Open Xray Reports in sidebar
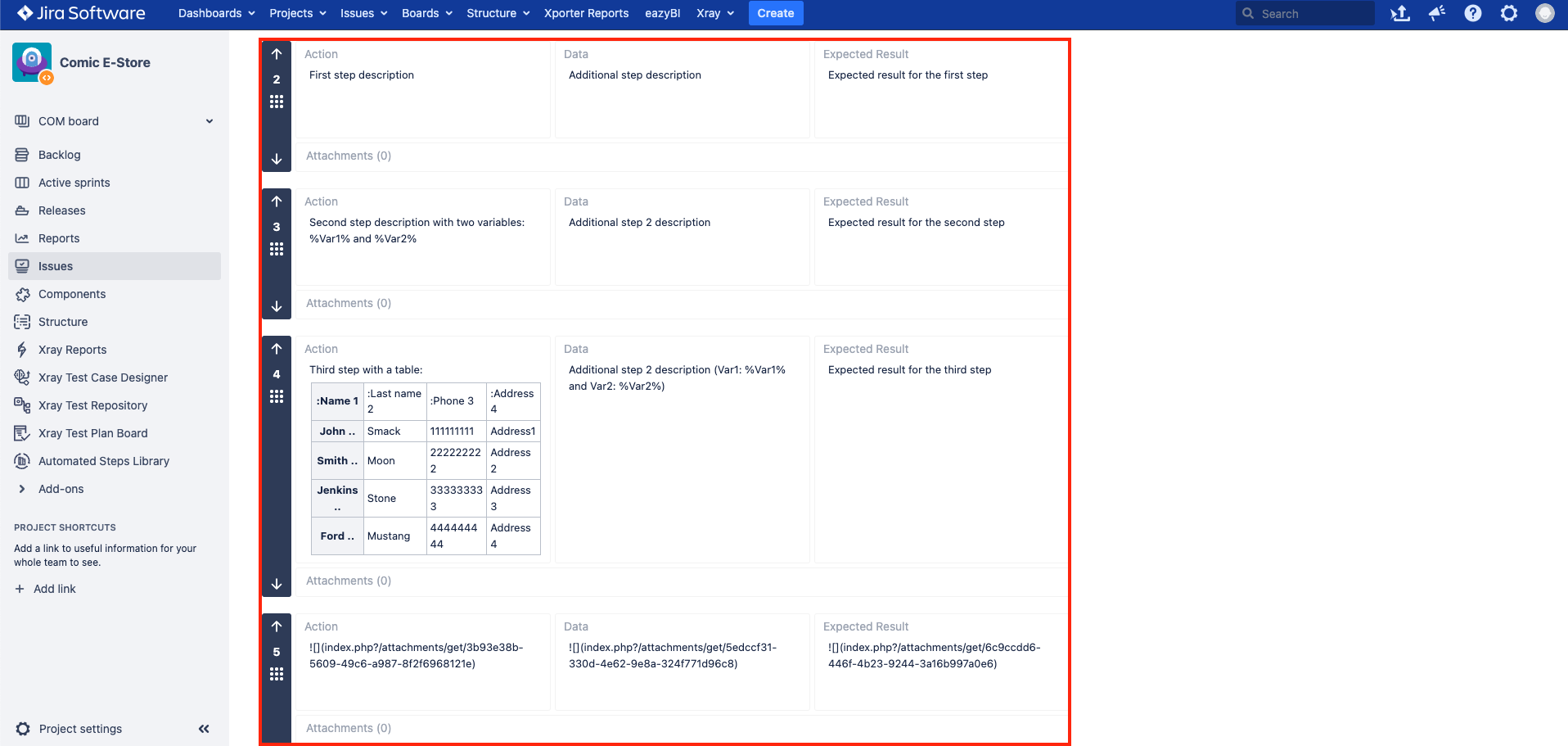This screenshot has height=746, width=1568. coord(115,350)
